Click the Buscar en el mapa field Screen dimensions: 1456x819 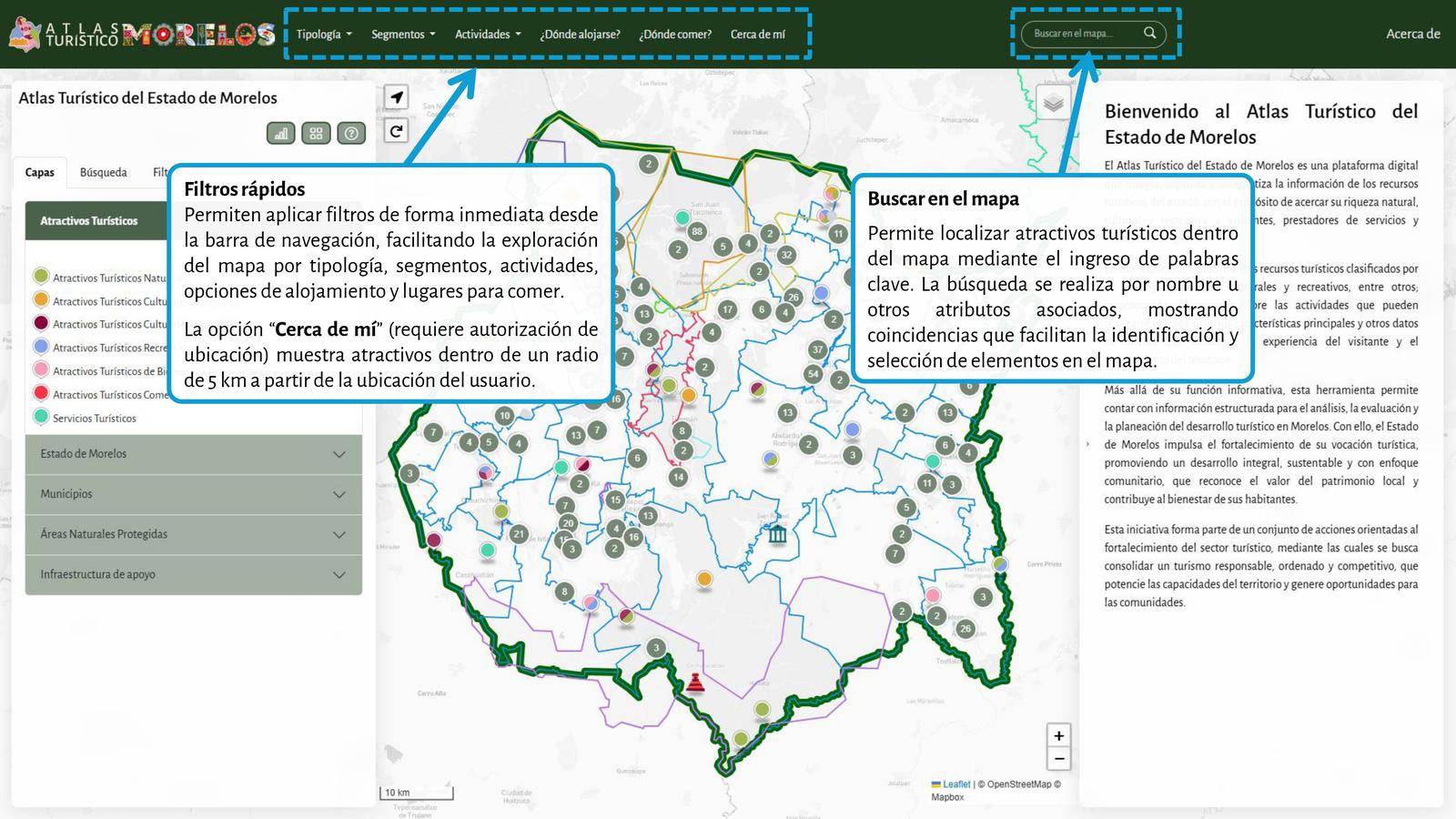[x=1083, y=34]
